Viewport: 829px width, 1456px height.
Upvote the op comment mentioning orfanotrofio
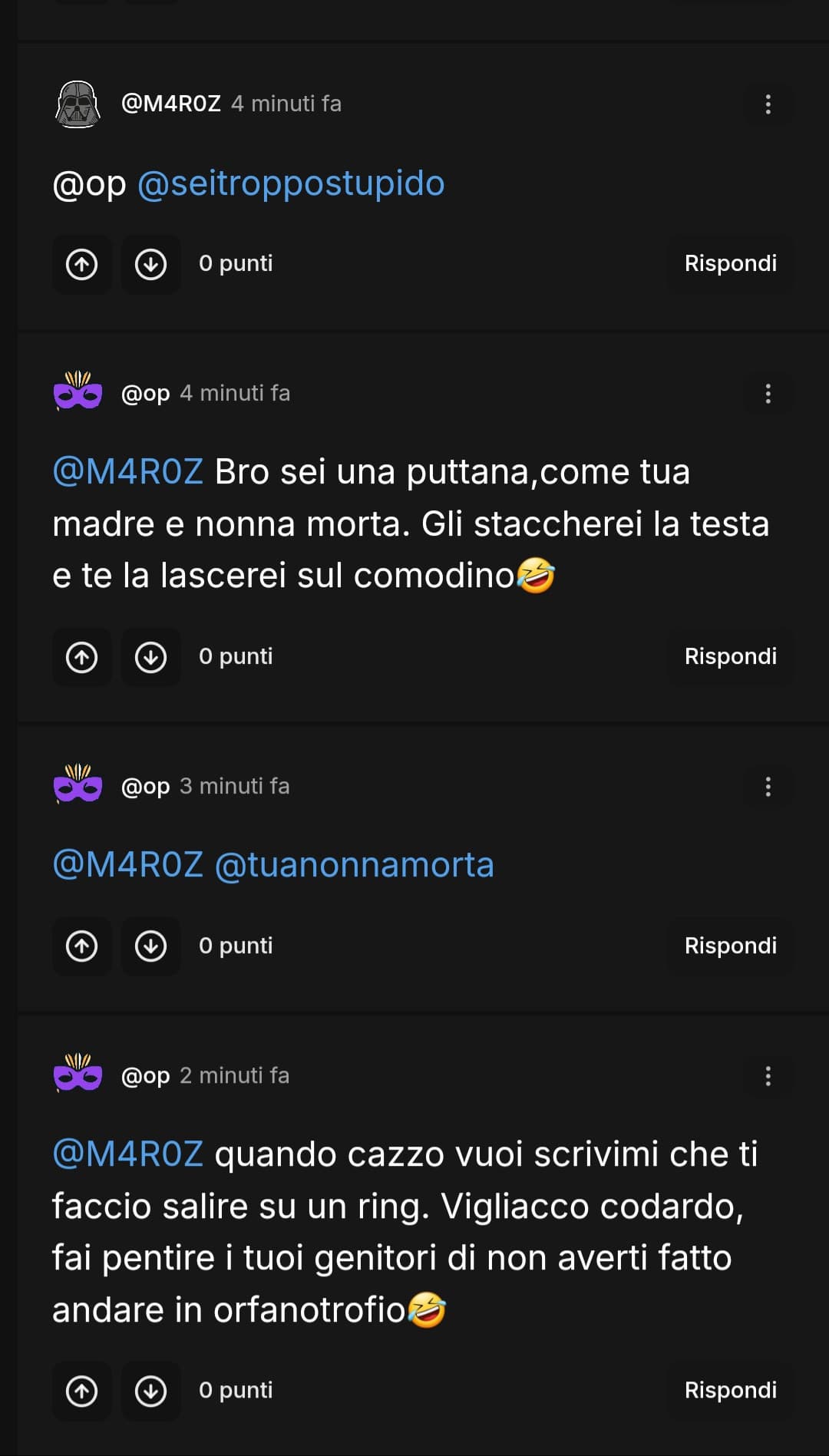[82, 1391]
